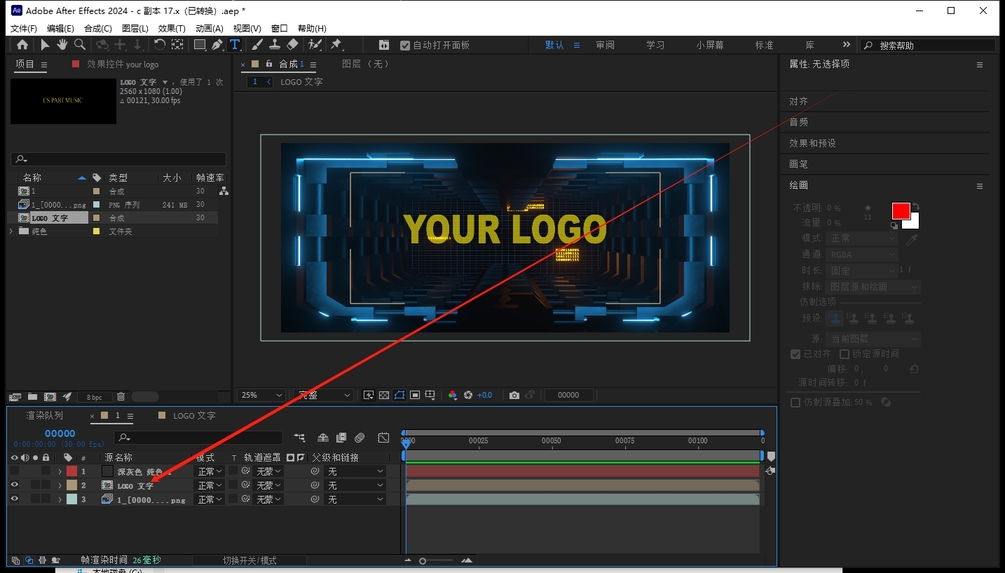Toggle the 自动打开面板 checkbox

[405, 46]
